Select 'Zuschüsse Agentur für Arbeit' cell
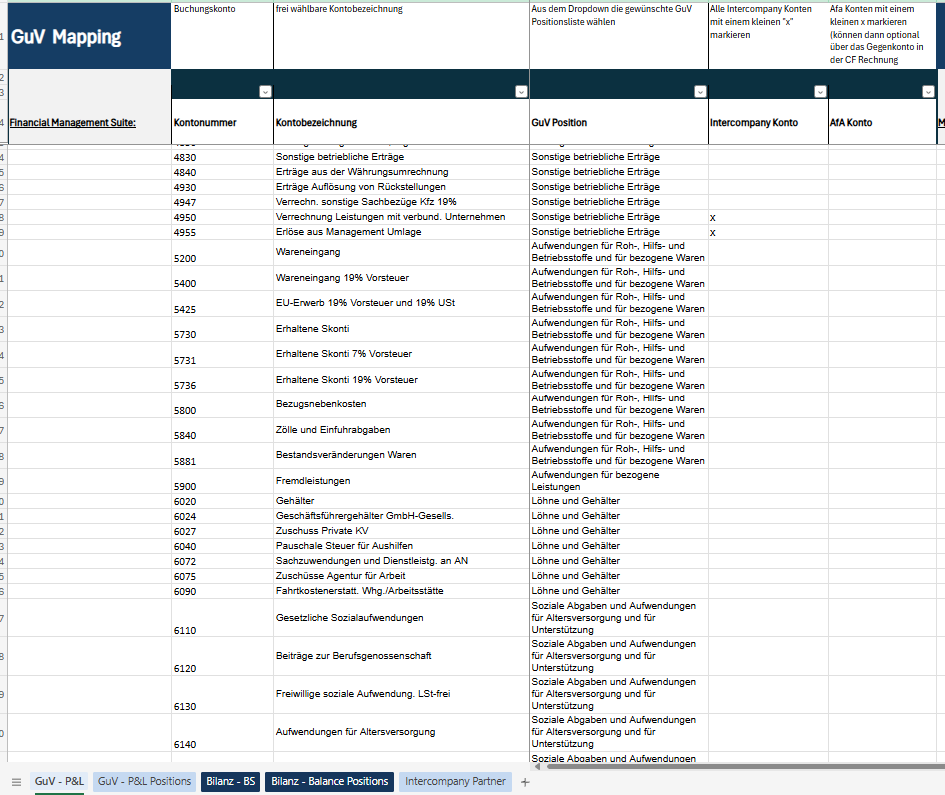Viewport: 945px width, 795px height. click(x=401, y=576)
